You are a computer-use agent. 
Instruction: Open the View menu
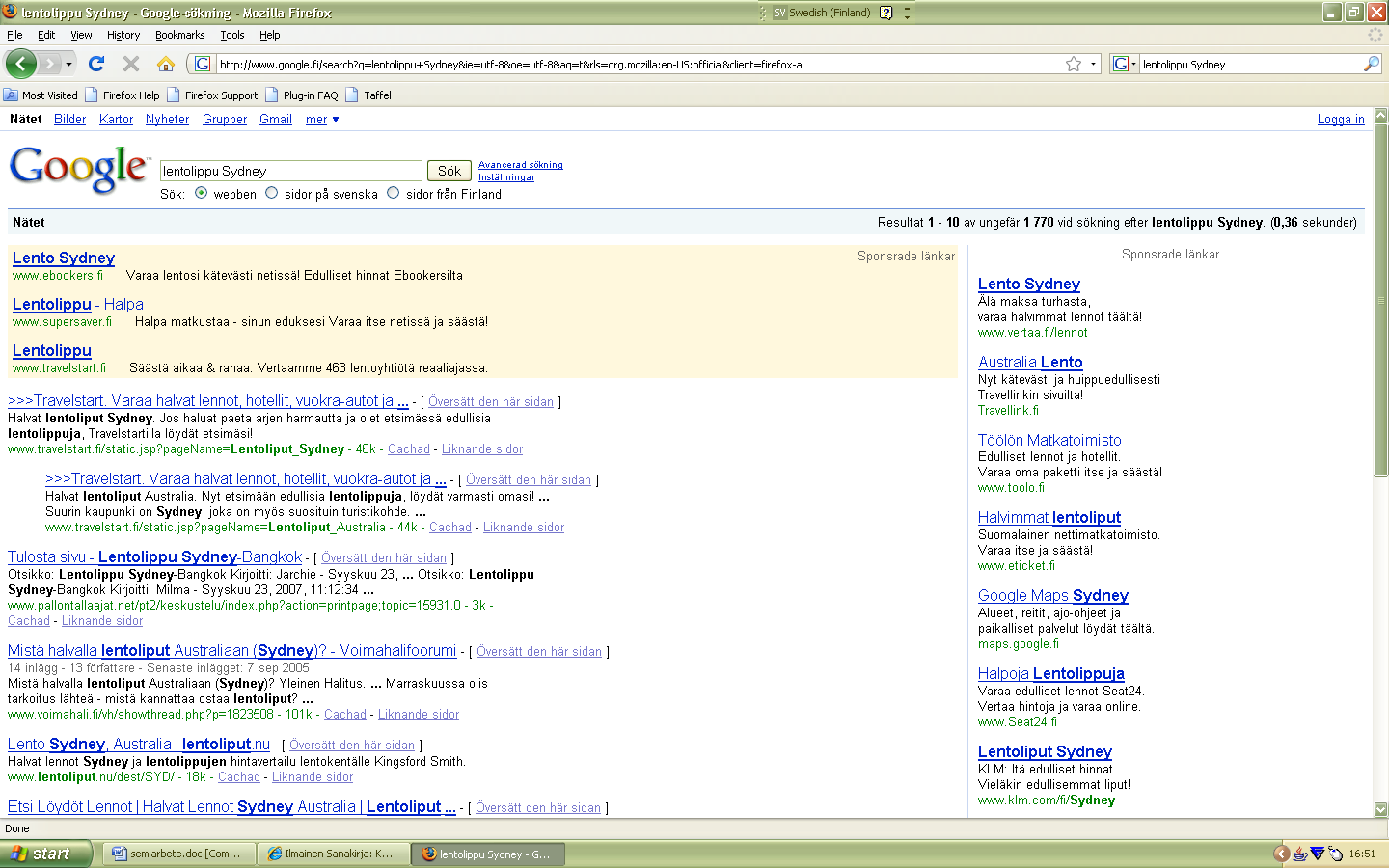[x=81, y=35]
